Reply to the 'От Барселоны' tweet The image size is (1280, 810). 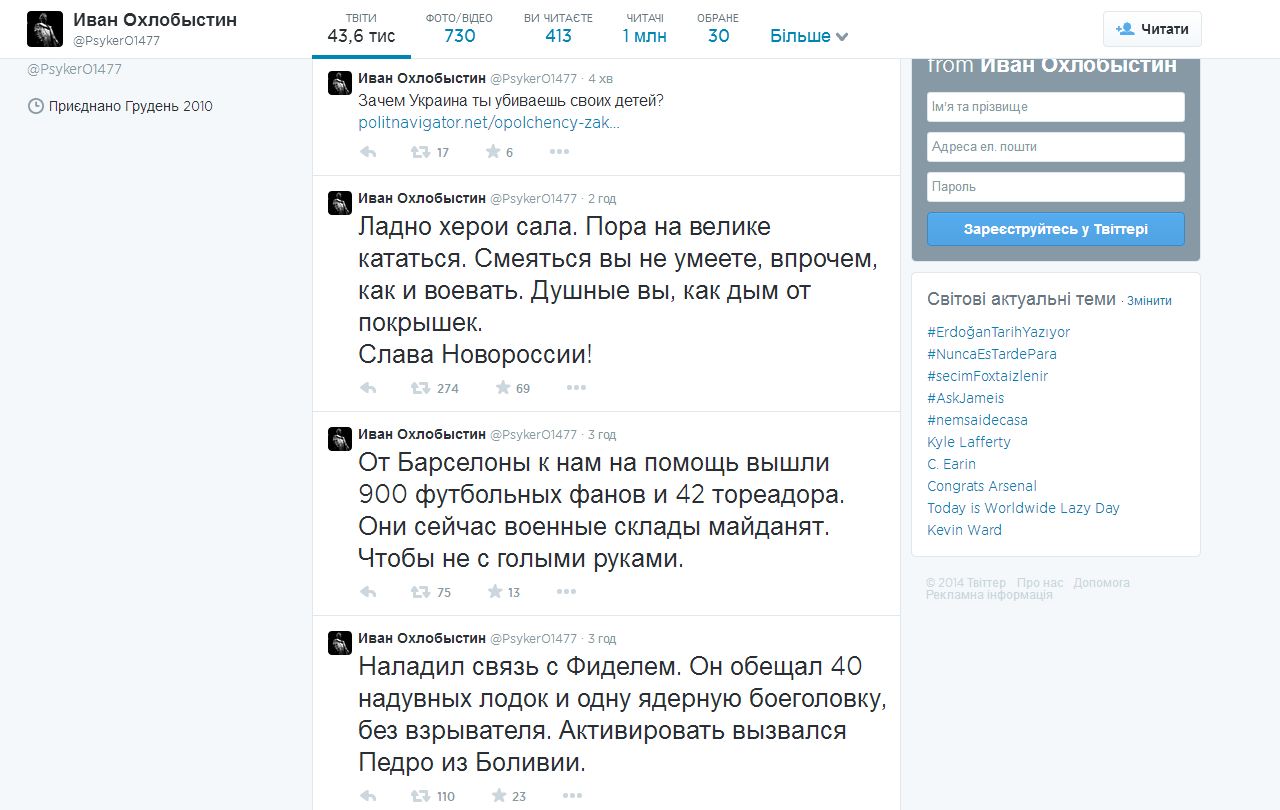368,592
